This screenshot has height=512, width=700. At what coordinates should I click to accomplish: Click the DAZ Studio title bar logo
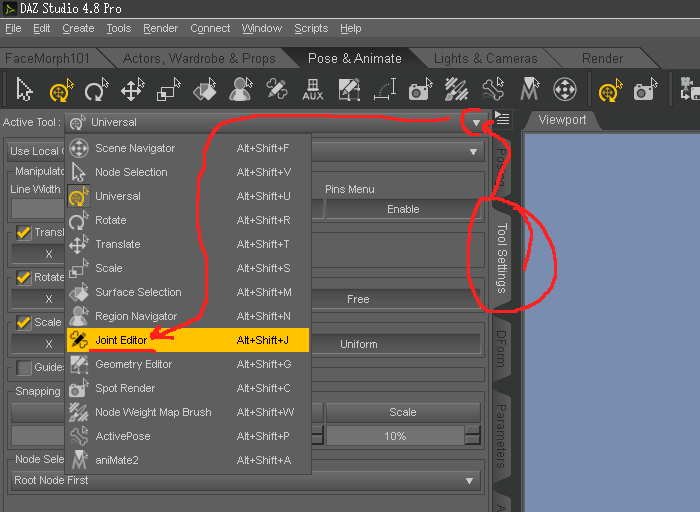pyautogui.click(x=9, y=8)
